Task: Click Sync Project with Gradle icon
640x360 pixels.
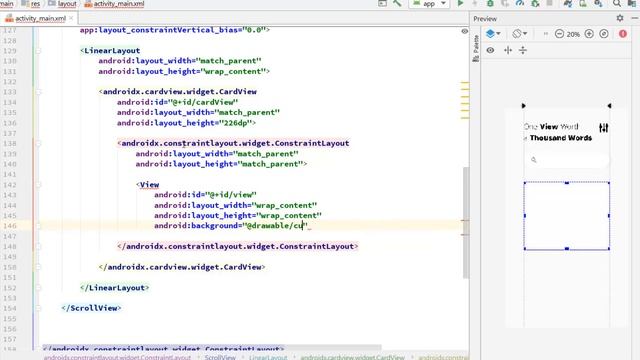Action: pyautogui.click(x=567, y=3)
